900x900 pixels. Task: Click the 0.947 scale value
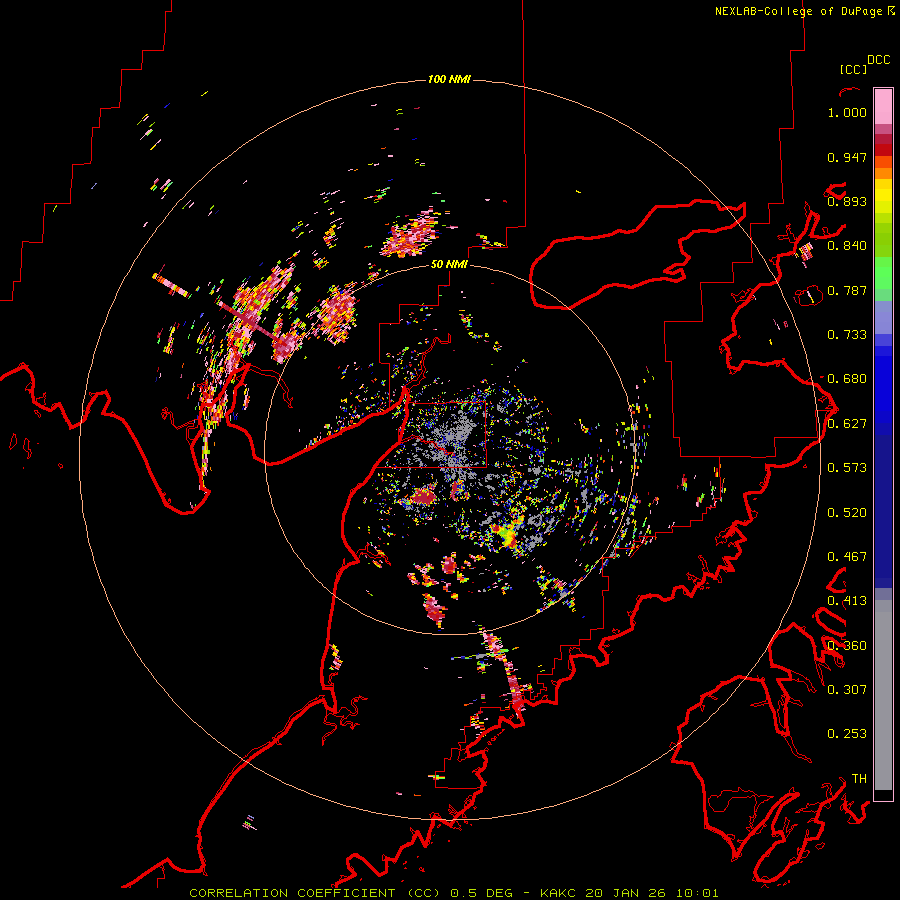pos(847,157)
